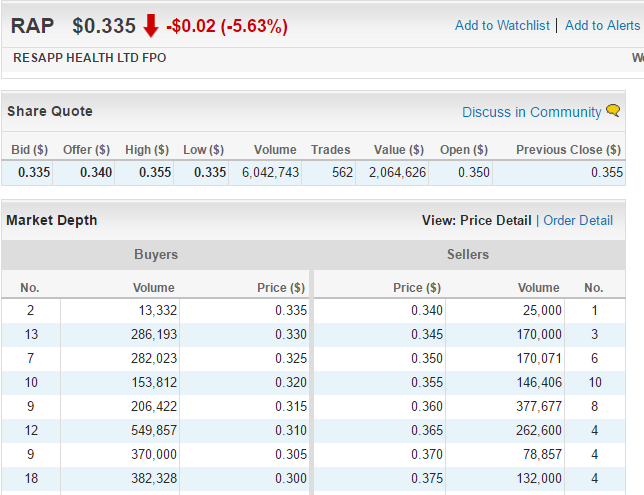The width and height of the screenshot is (644, 495).
Task: Select the current price $0.335 heading
Action: tap(104, 26)
